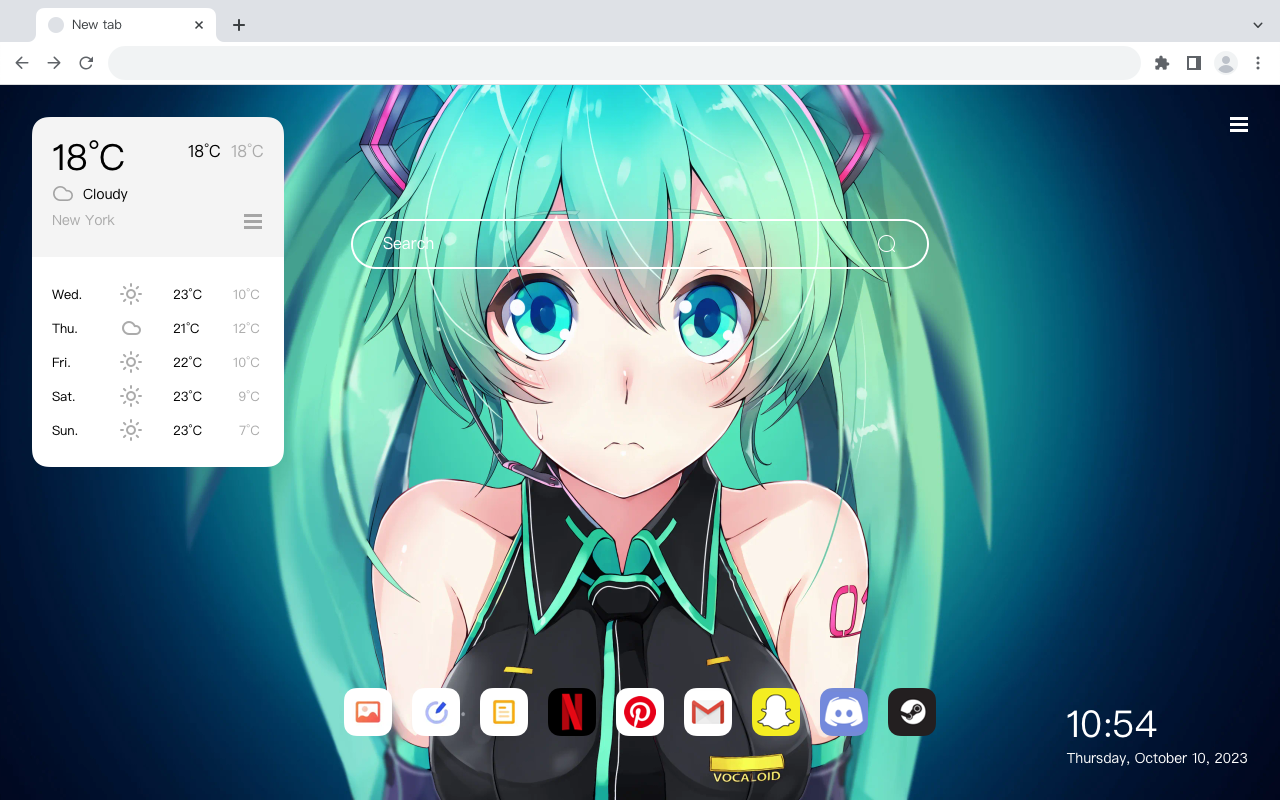Click the Fri. forecast row label
This screenshot has width=1280, height=800.
(61, 362)
